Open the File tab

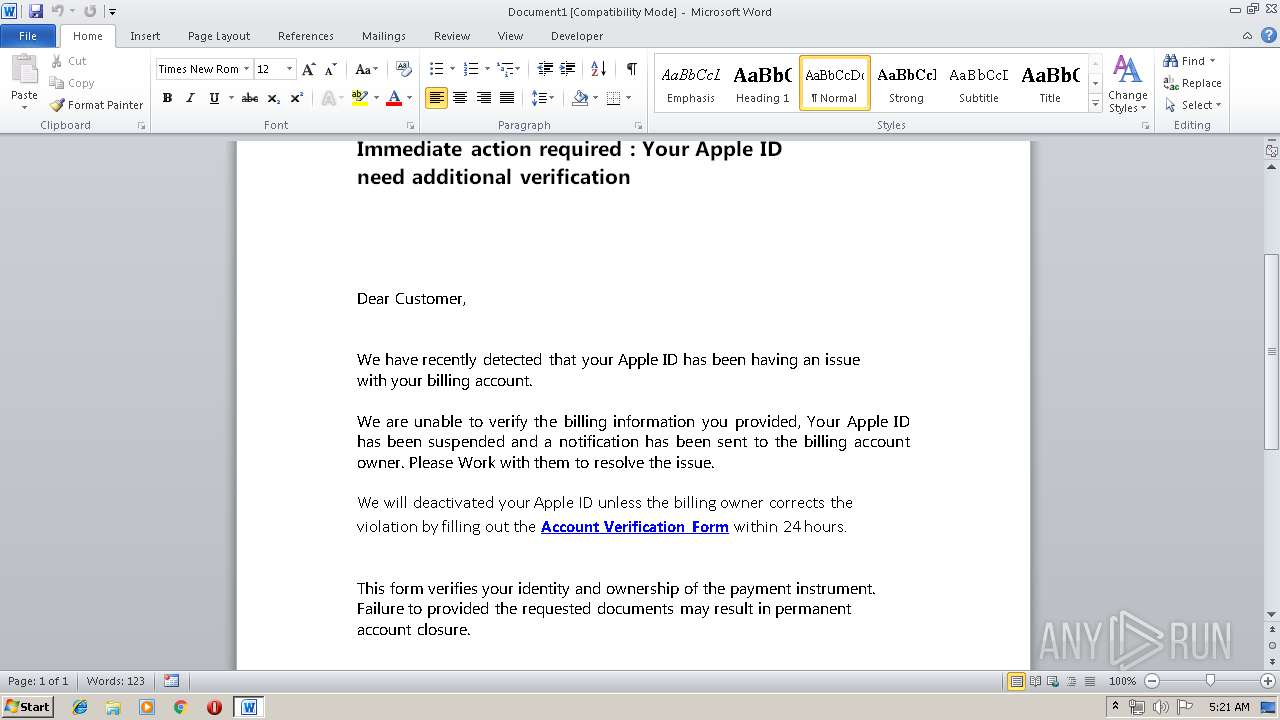28,36
